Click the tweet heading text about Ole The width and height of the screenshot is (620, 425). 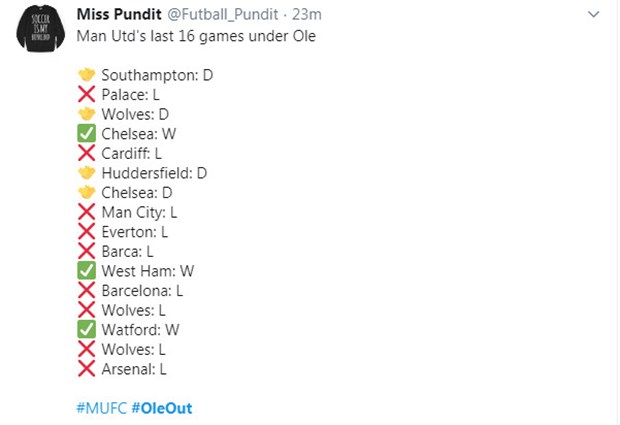[196, 36]
